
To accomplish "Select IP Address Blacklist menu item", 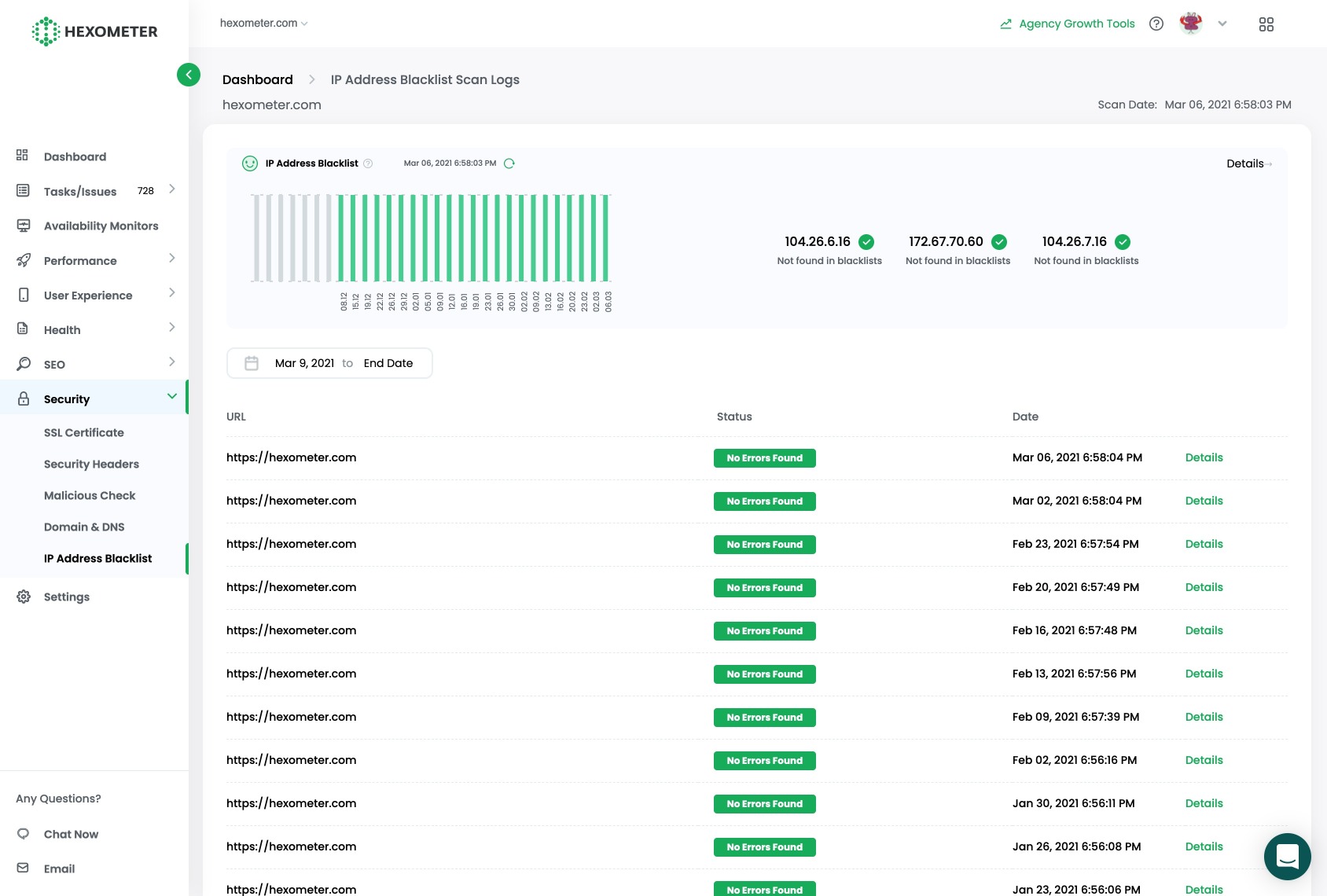I will click(98, 559).
